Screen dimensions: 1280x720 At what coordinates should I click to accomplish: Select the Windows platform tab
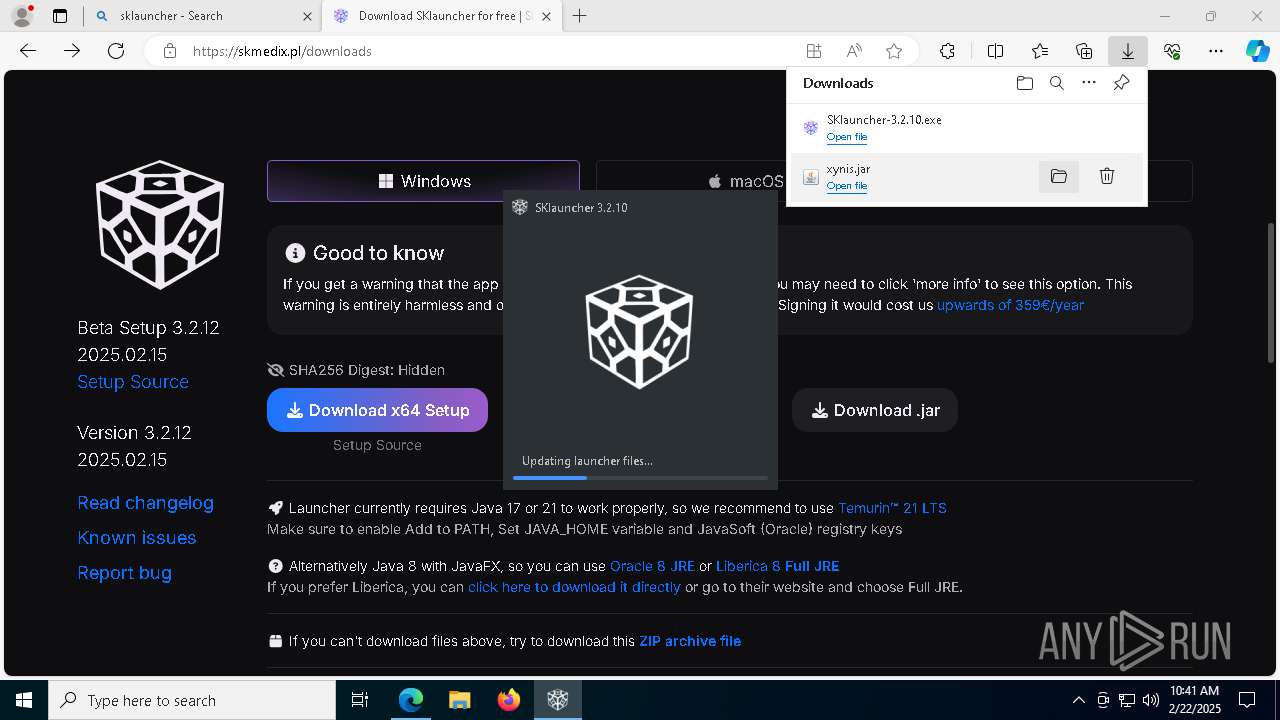coord(423,181)
